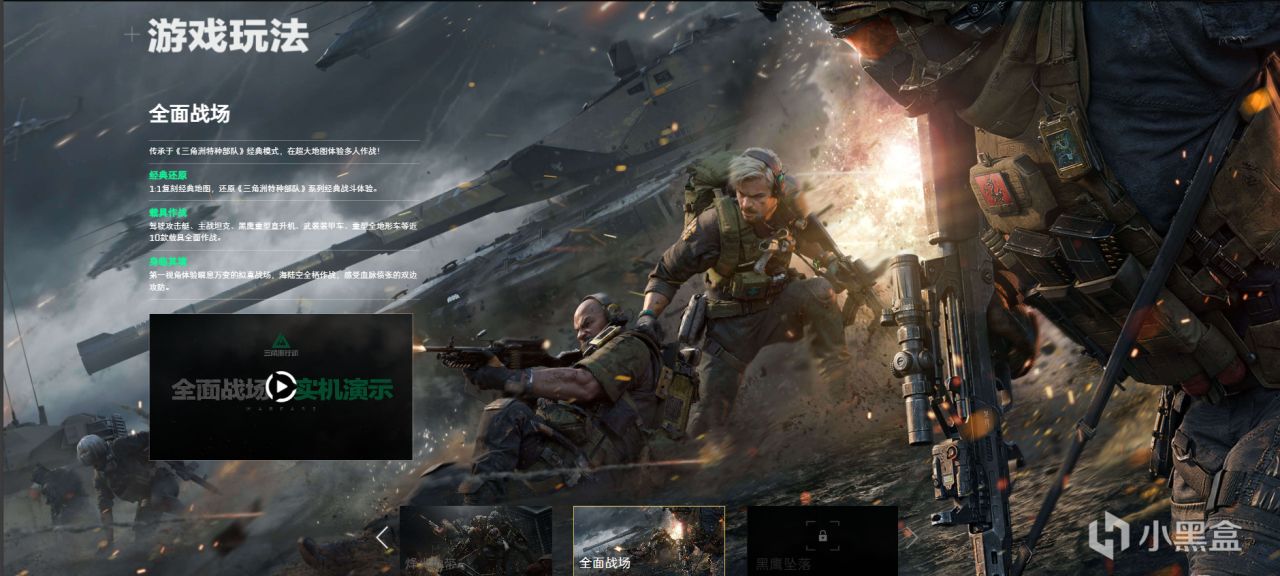
Task: Click the line starting with 传承于《三角洲特种部队》
Action: (x=264, y=151)
